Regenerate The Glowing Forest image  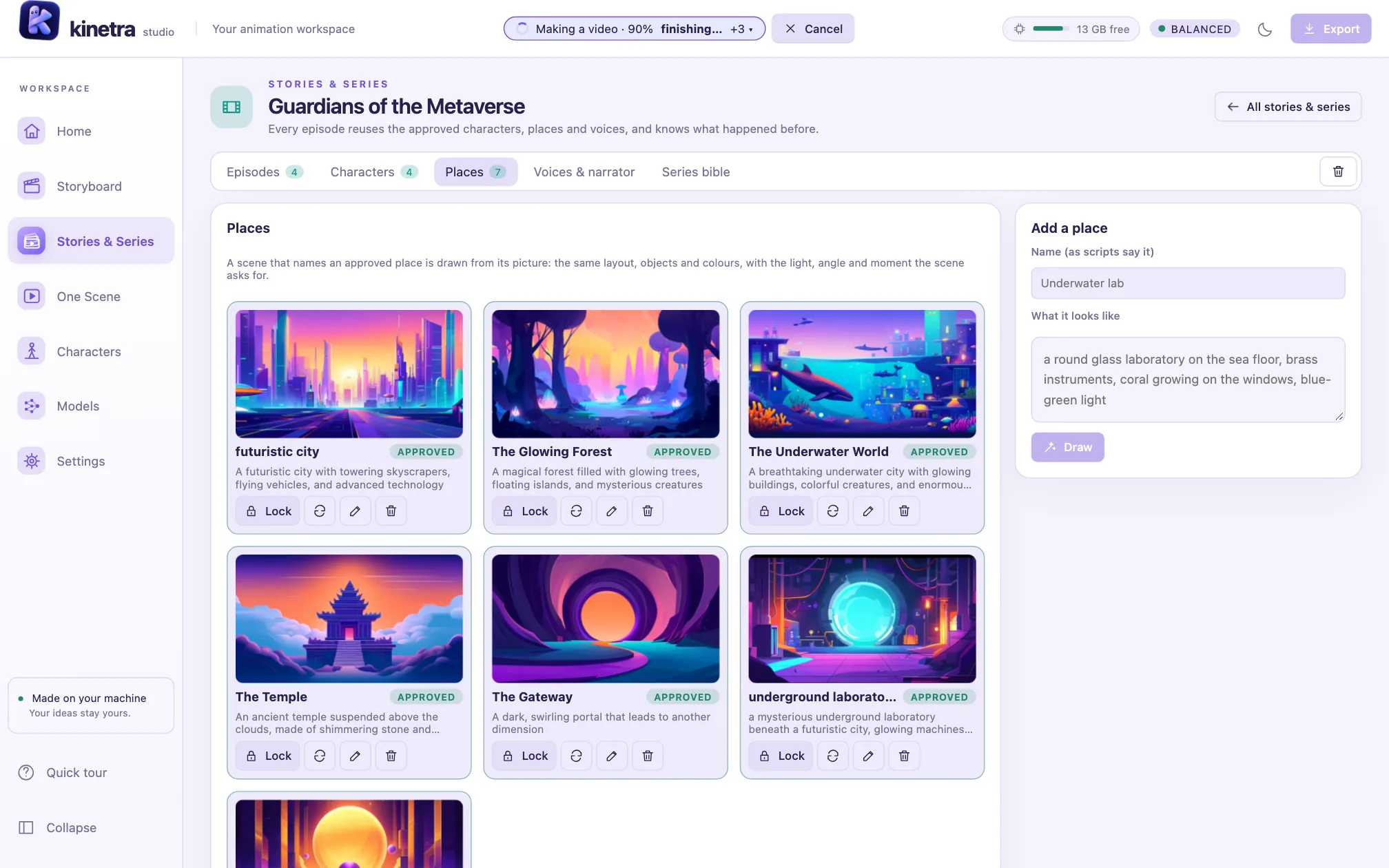[x=576, y=511]
